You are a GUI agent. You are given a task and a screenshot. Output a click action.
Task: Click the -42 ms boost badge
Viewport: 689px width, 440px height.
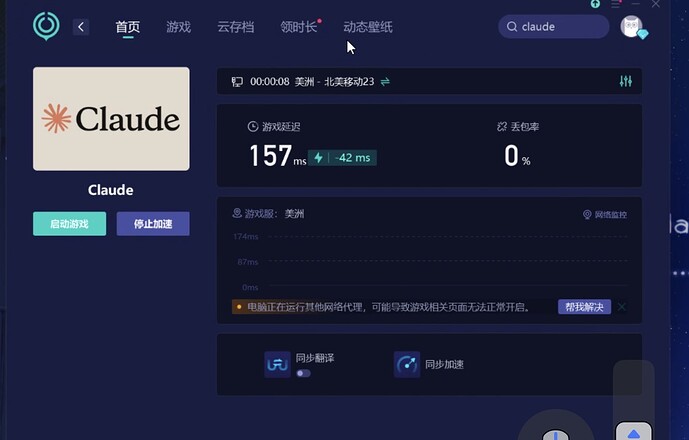click(x=342, y=157)
